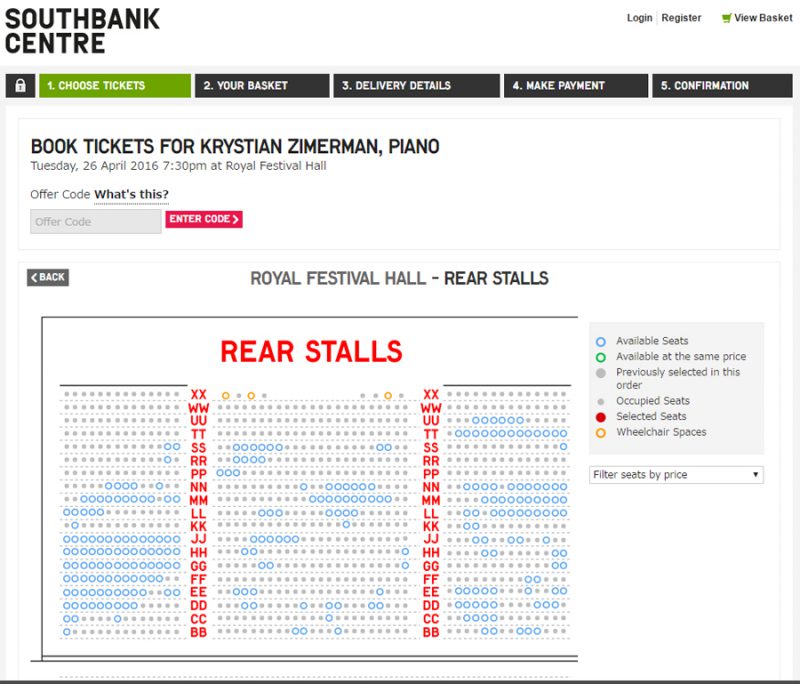Click the Make Payment step tab

point(576,85)
